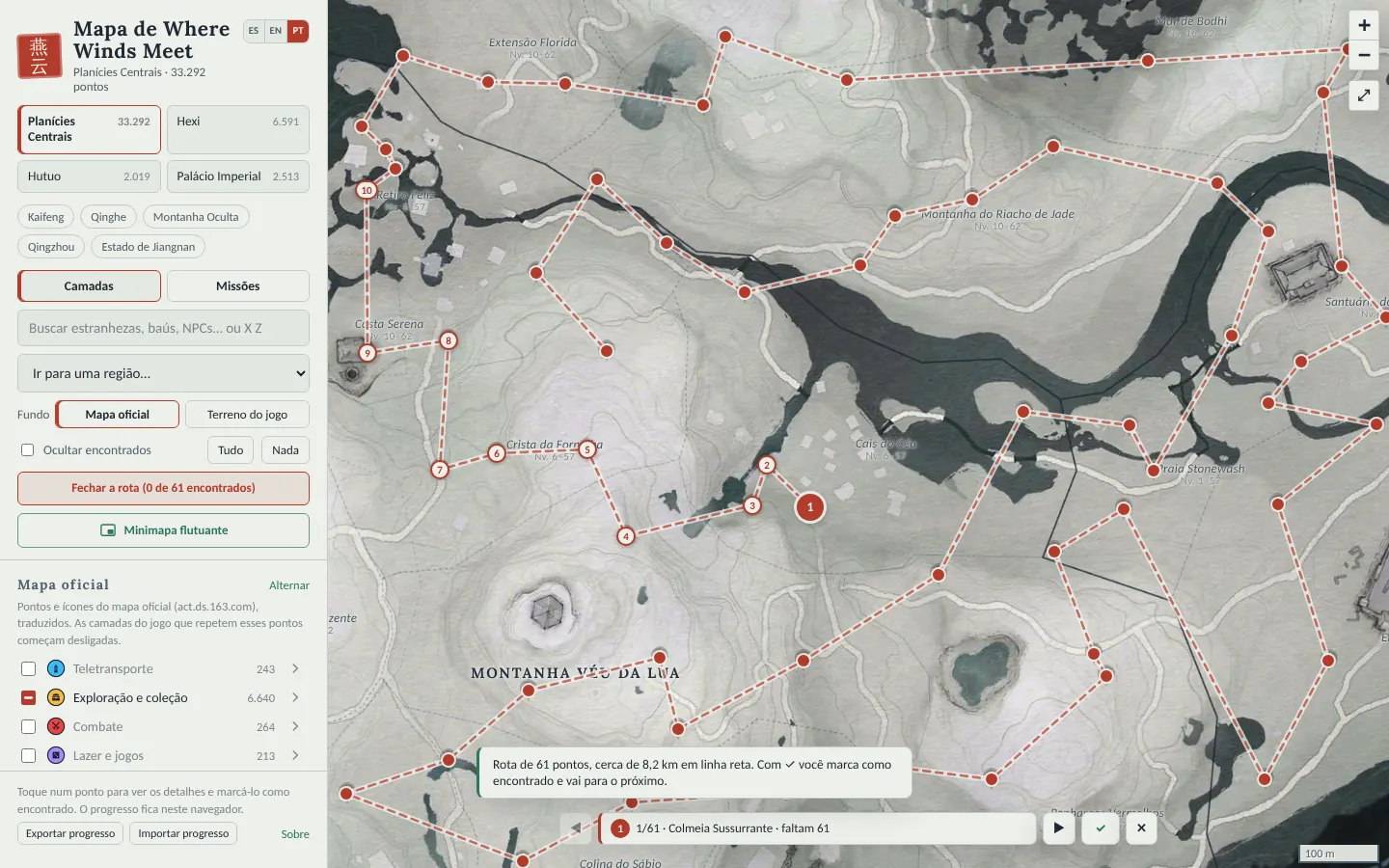Click the Exploração e coleção category icon
The height and width of the screenshot is (868, 1389).
[56, 697]
